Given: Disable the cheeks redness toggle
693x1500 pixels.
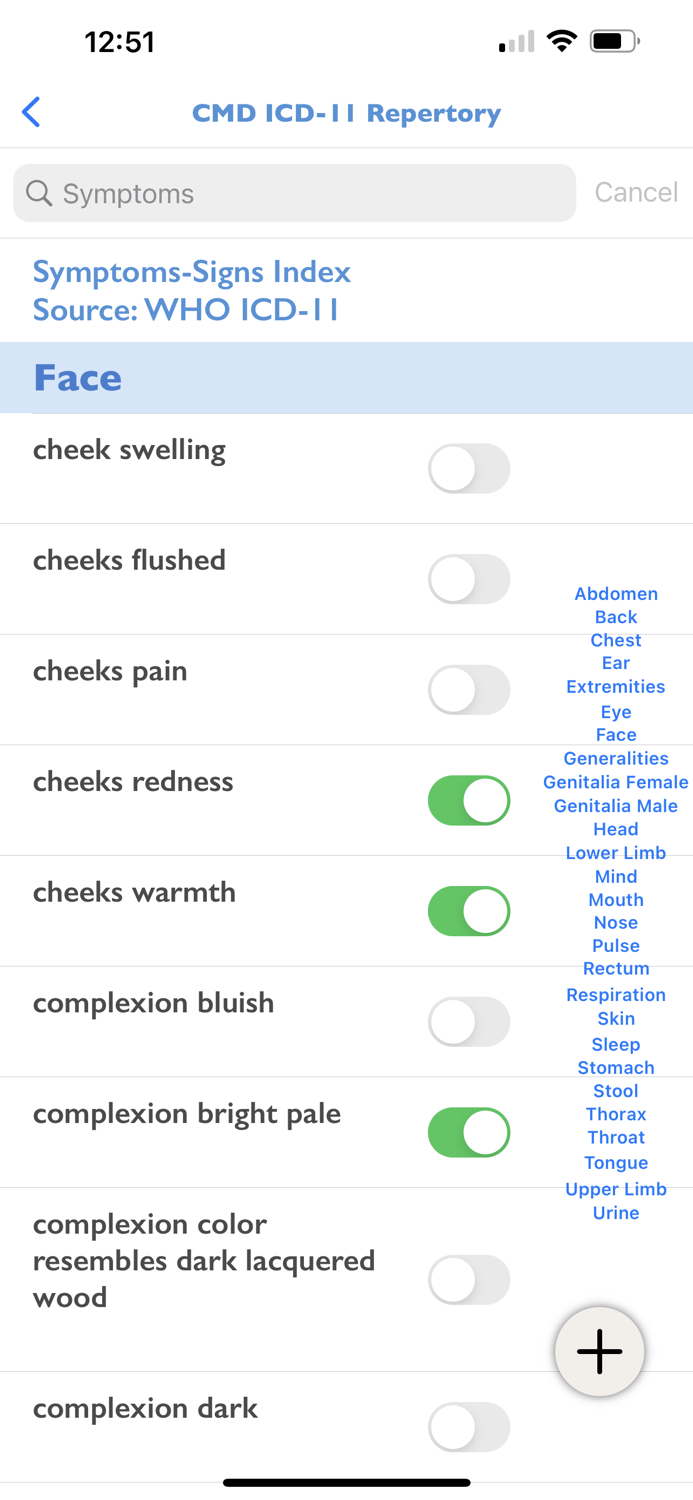Looking at the screenshot, I should pos(469,800).
